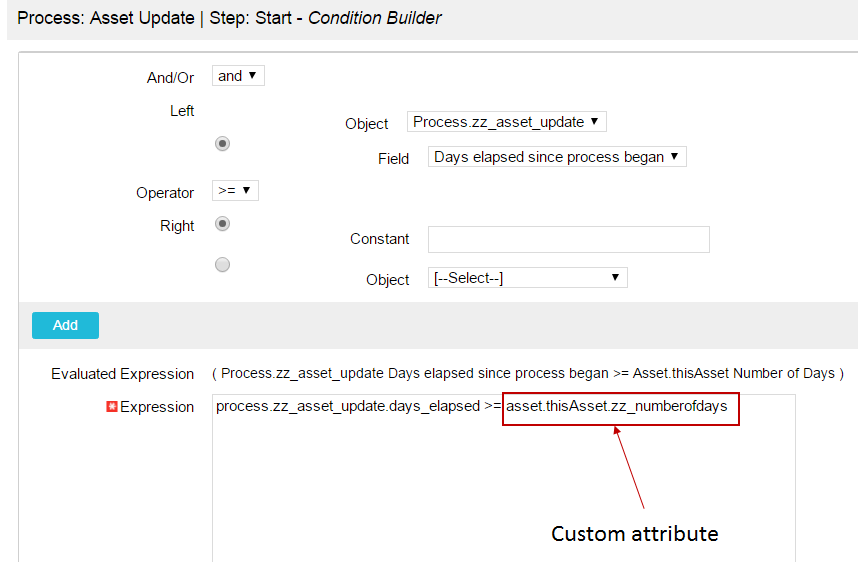Open the Days elapsed since process began field dropdown
Image resolution: width=858 pixels, height=562 pixels.
click(x=557, y=157)
